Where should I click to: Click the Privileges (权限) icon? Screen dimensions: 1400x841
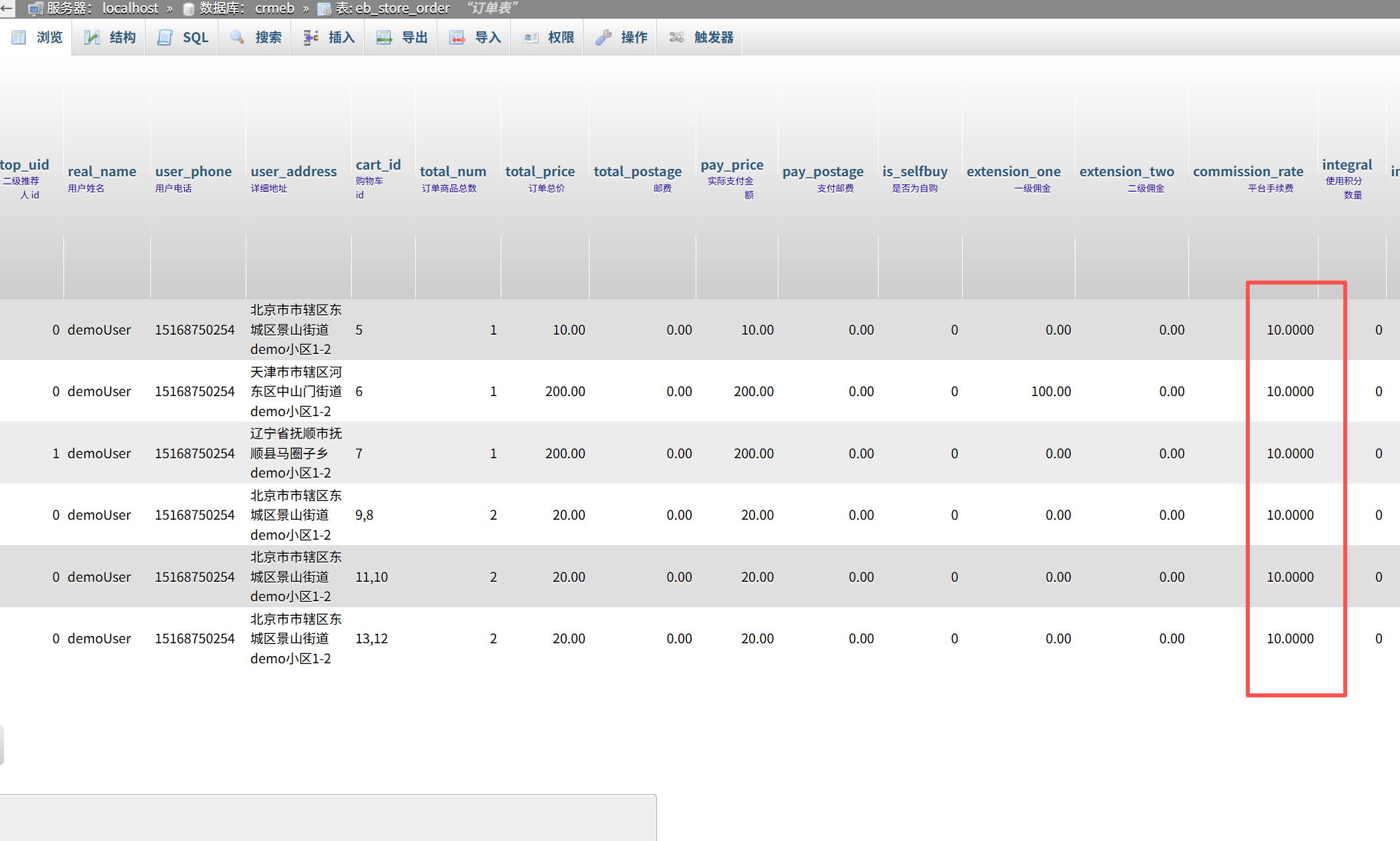click(x=531, y=37)
